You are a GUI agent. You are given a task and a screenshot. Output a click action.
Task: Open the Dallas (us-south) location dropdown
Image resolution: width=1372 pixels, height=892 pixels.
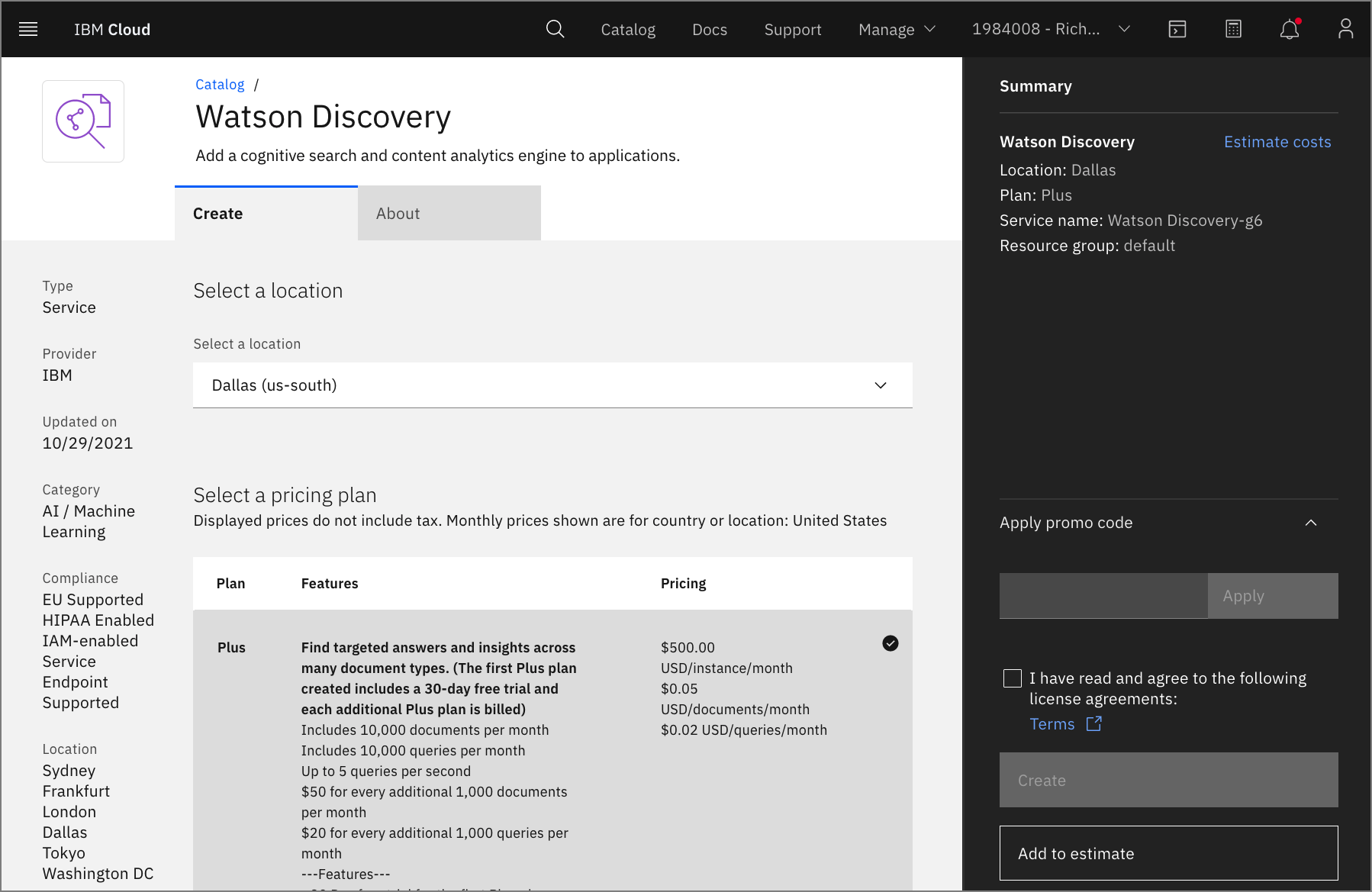[x=552, y=385]
